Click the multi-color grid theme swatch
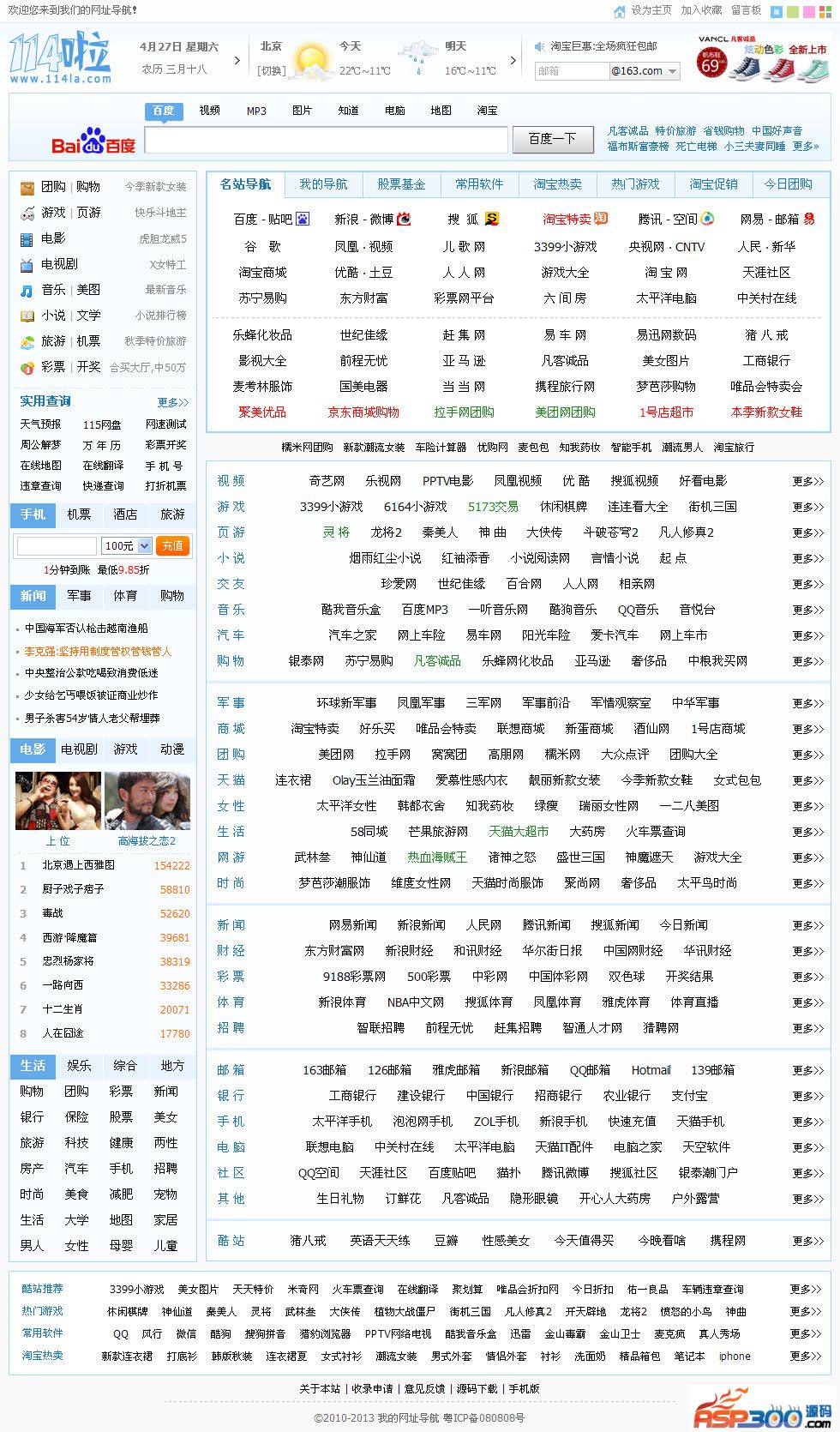This screenshot has width=840, height=1432. point(826,12)
